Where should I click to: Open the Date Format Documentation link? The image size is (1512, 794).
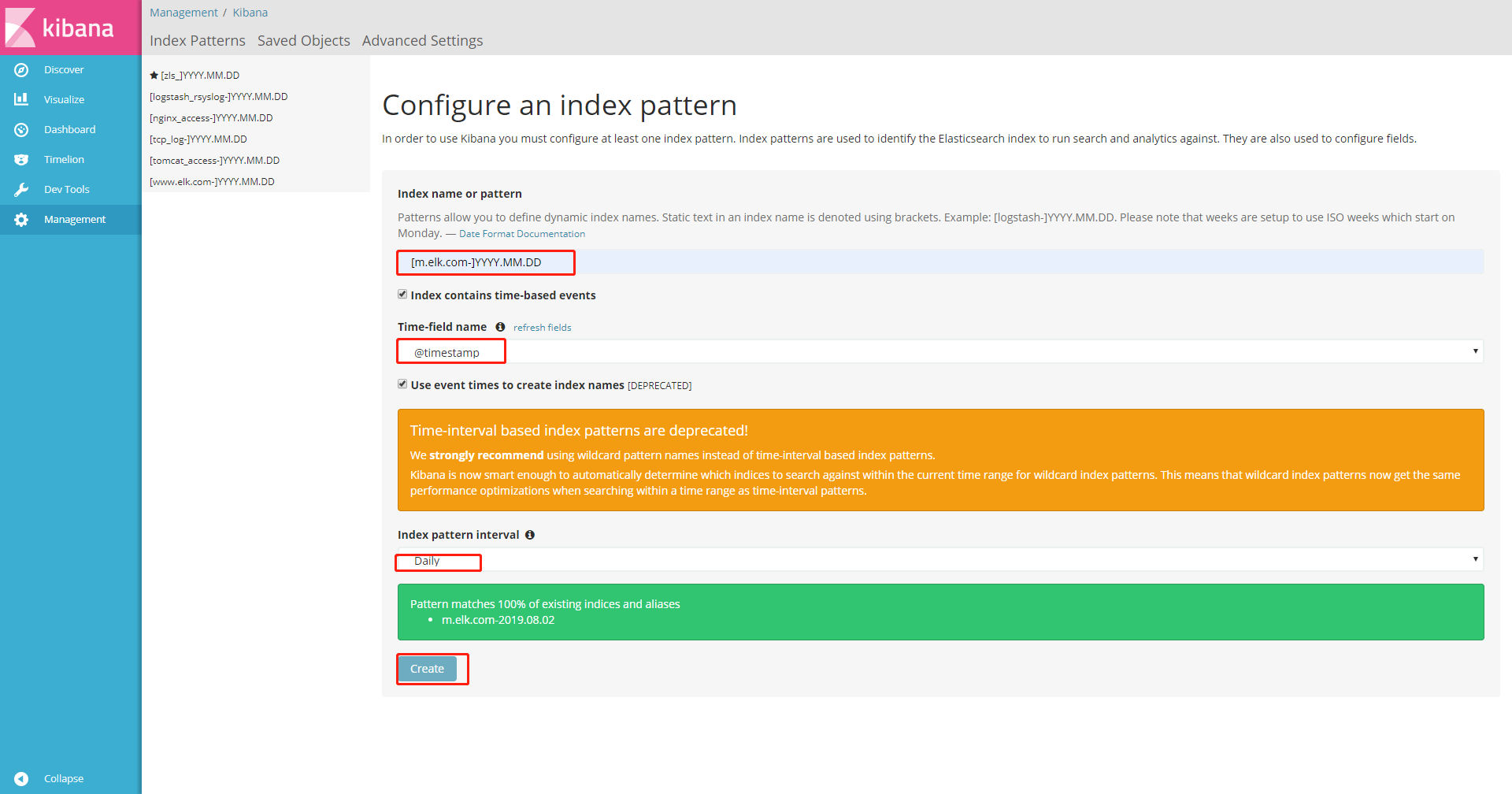pyautogui.click(x=522, y=234)
